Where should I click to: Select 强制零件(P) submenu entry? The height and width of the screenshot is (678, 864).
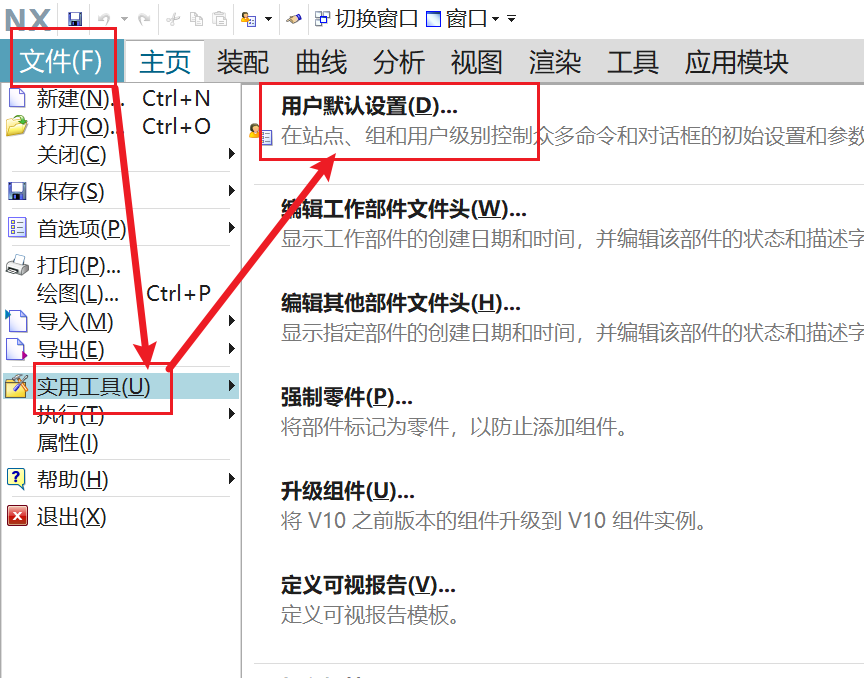[x=347, y=397]
